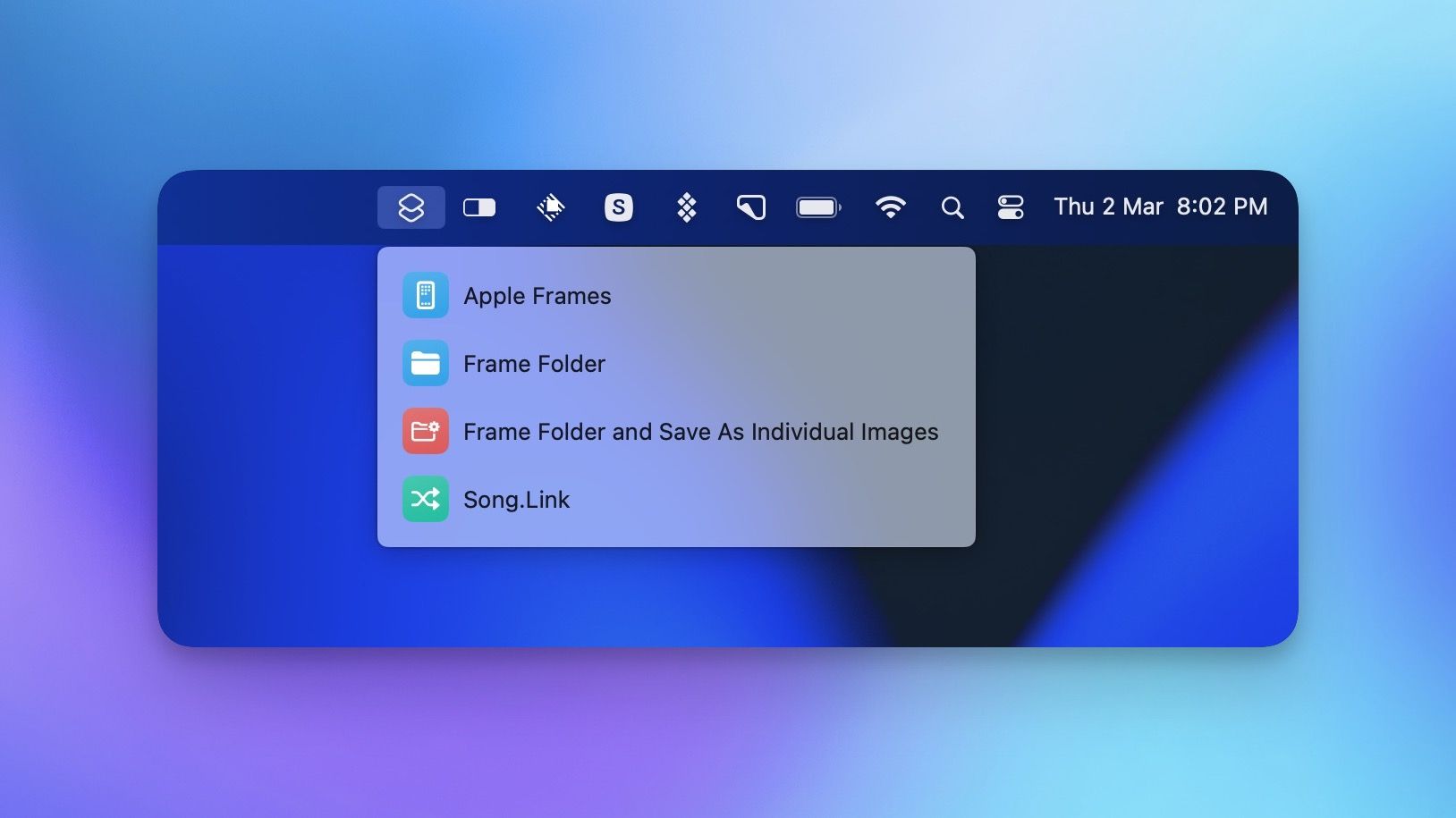Open Spotlight search magnifying glass

(952, 207)
